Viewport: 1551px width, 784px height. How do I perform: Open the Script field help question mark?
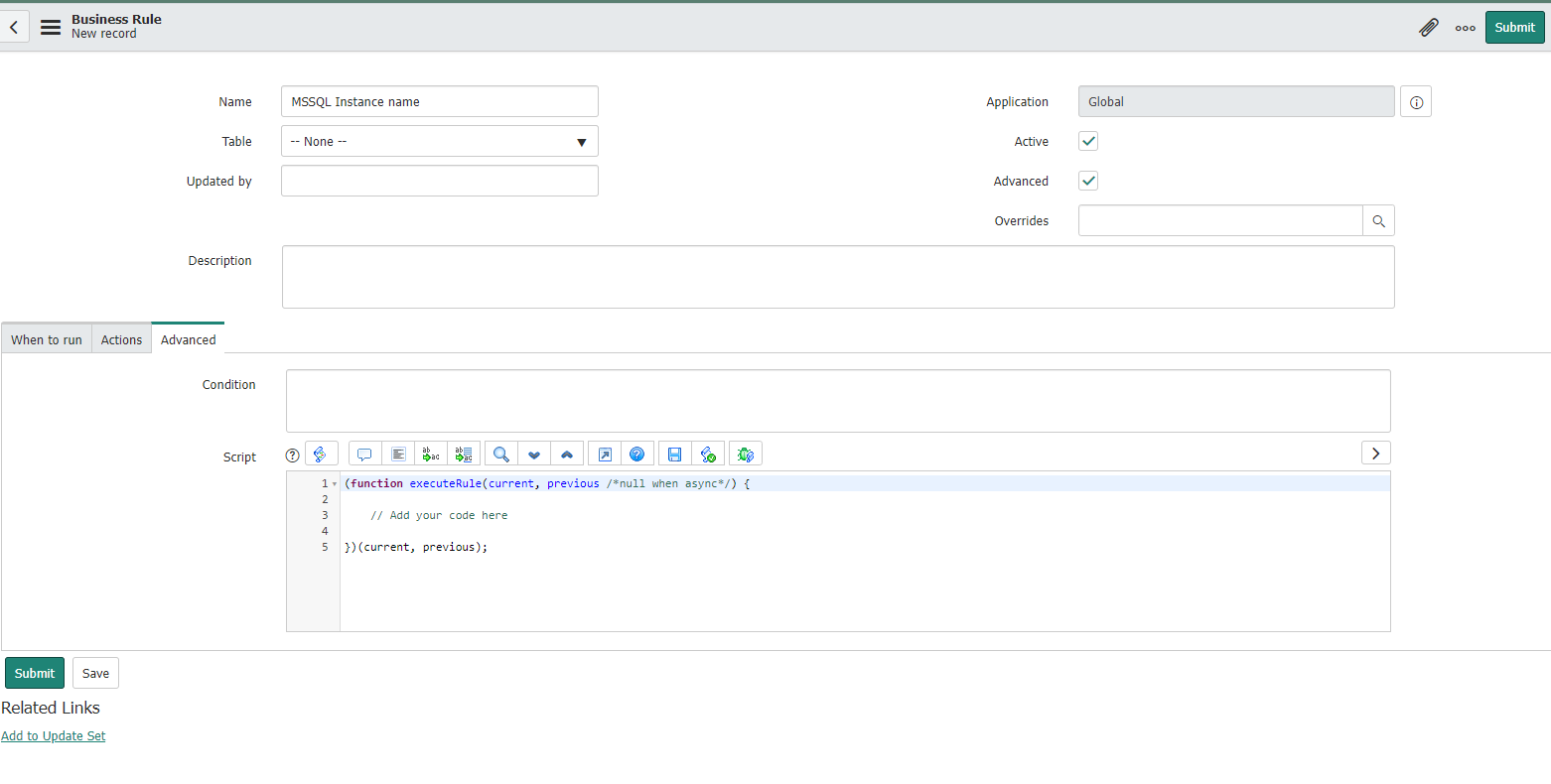(292, 456)
